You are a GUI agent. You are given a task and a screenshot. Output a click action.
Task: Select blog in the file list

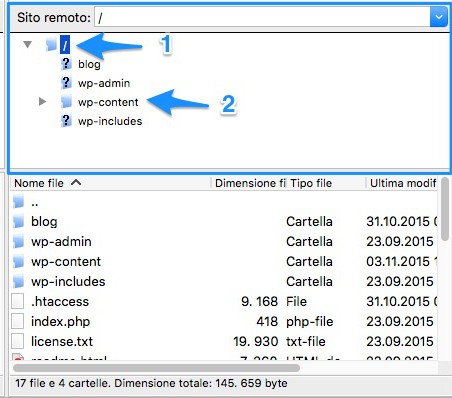(x=44, y=222)
